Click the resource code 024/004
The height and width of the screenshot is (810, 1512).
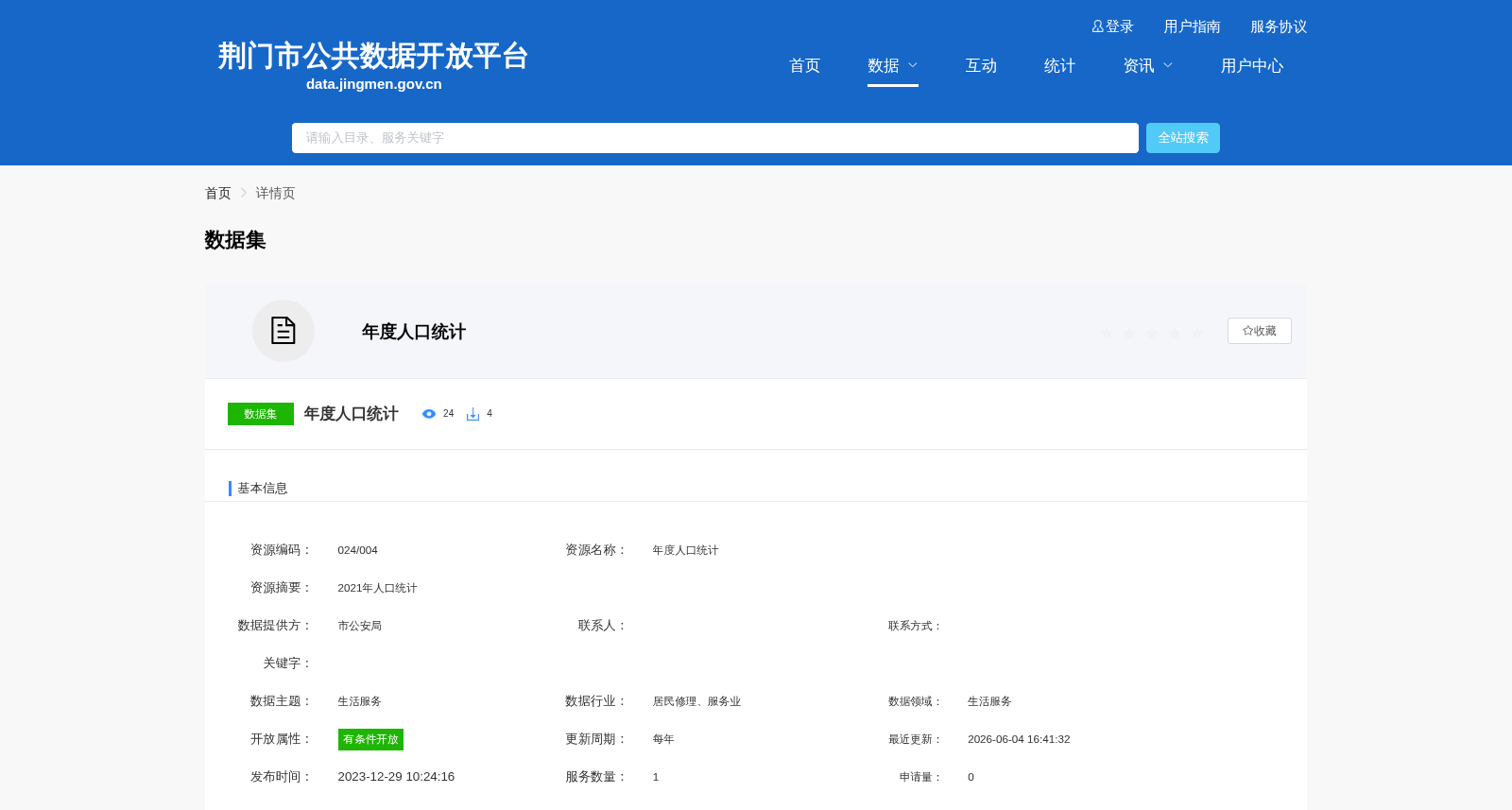(357, 550)
